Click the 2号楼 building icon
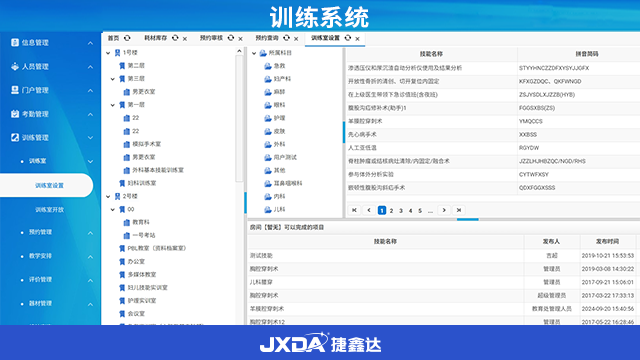The height and width of the screenshot is (360, 640). click(117, 196)
